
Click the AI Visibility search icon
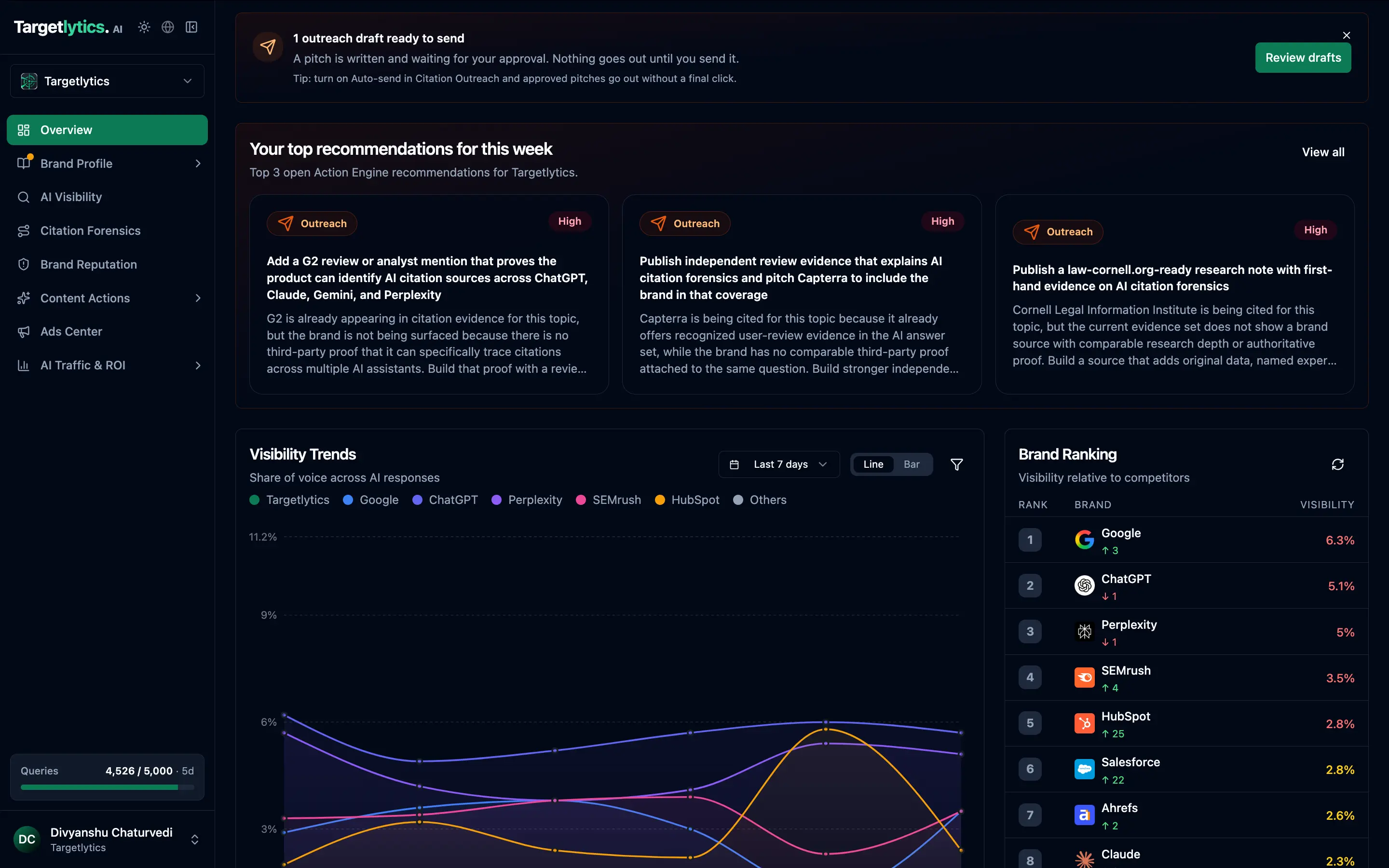pos(24,197)
